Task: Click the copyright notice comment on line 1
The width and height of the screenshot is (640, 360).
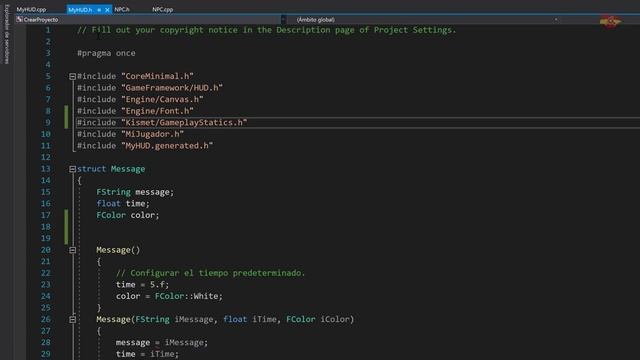Action: tap(267, 30)
